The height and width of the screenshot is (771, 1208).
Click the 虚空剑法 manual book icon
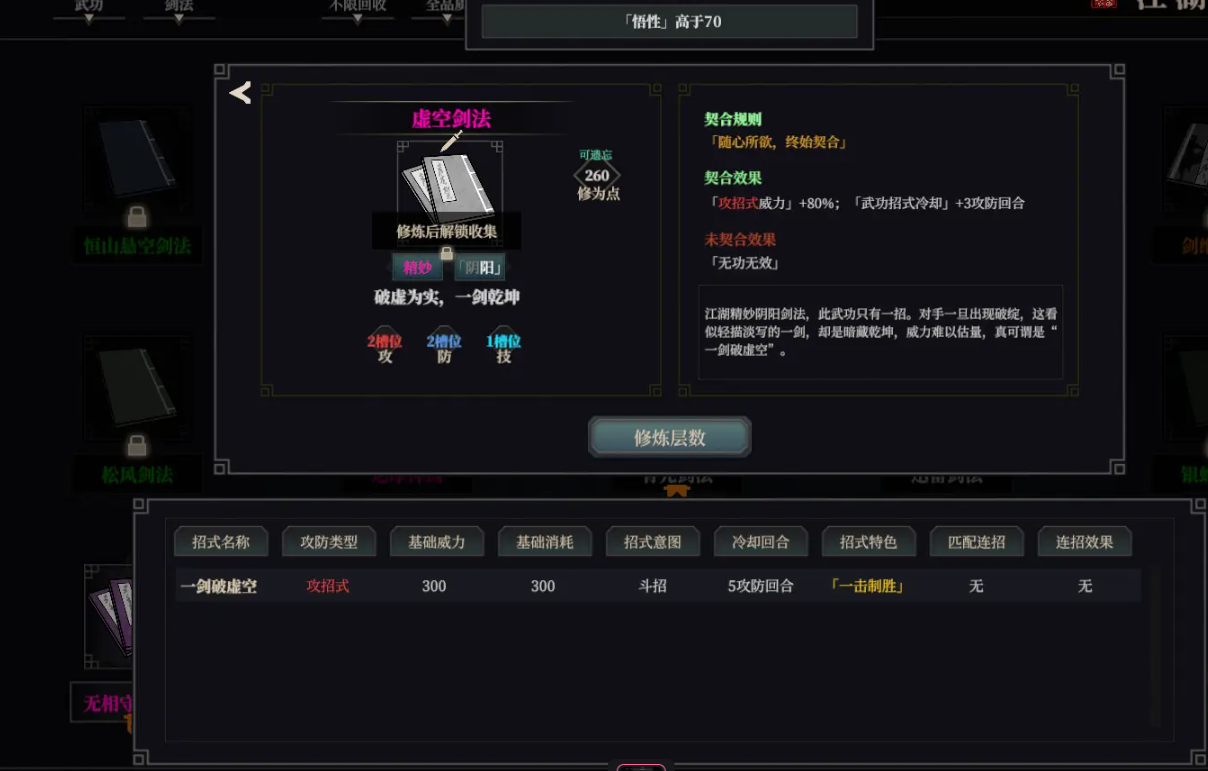pos(449,187)
